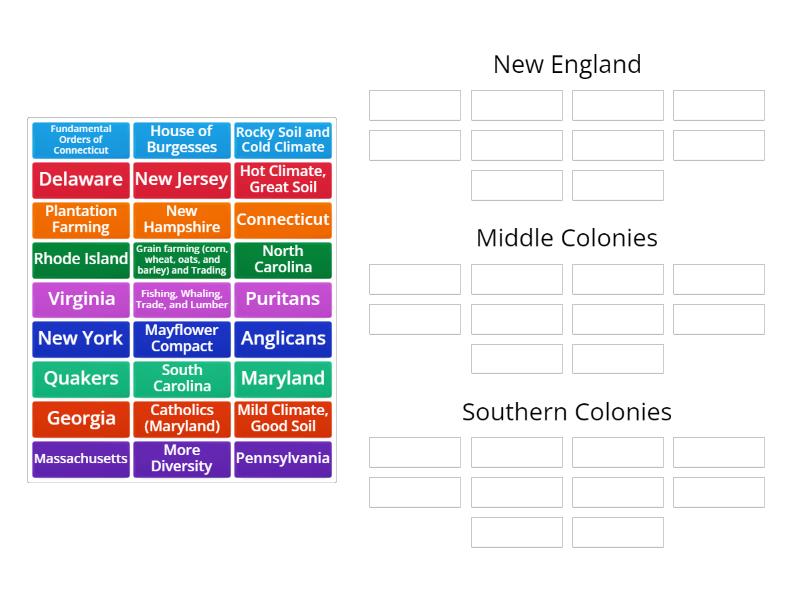This screenshot has width=800, height=600.
Task: Choose the House of Burgesses tile
Action: point(182,140)
